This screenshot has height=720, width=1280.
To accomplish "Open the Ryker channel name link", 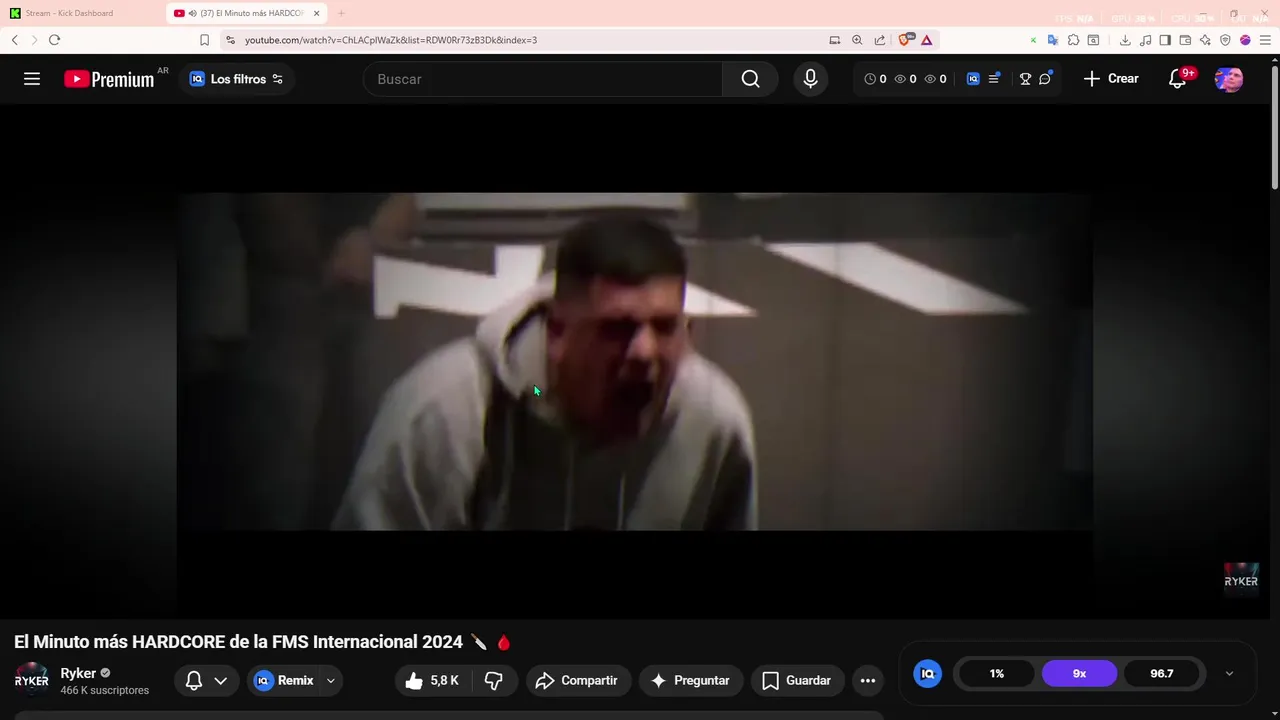I will [x=78, y=673].
